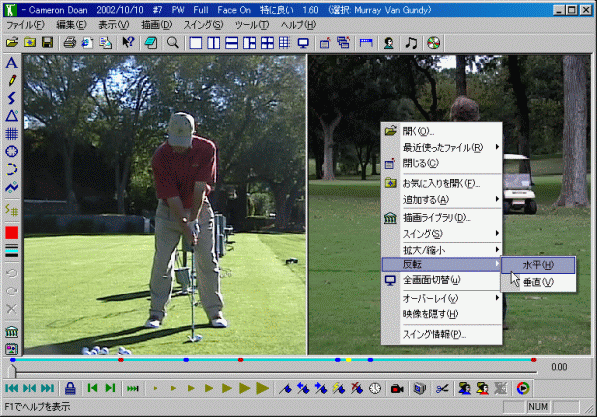Open the 編集(E) menu
The image size is (597, 417).
[x=71, y=25]
